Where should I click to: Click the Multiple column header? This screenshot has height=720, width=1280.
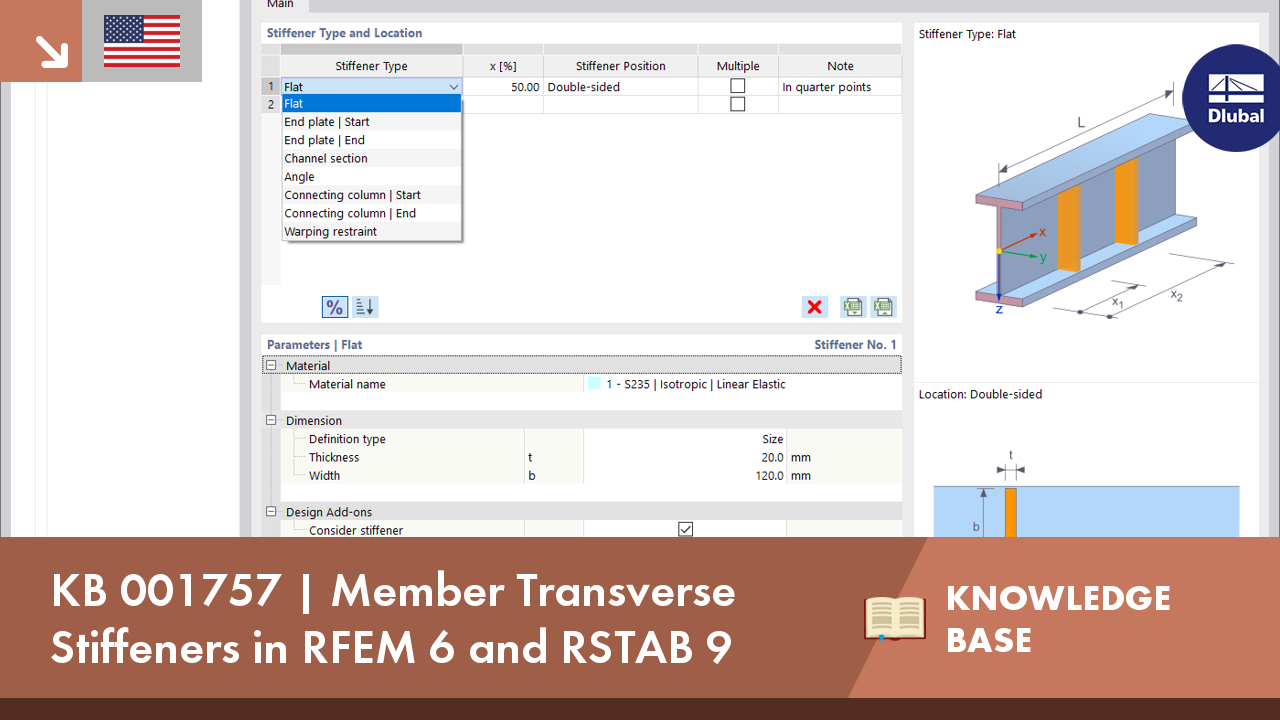coord(738,66)
